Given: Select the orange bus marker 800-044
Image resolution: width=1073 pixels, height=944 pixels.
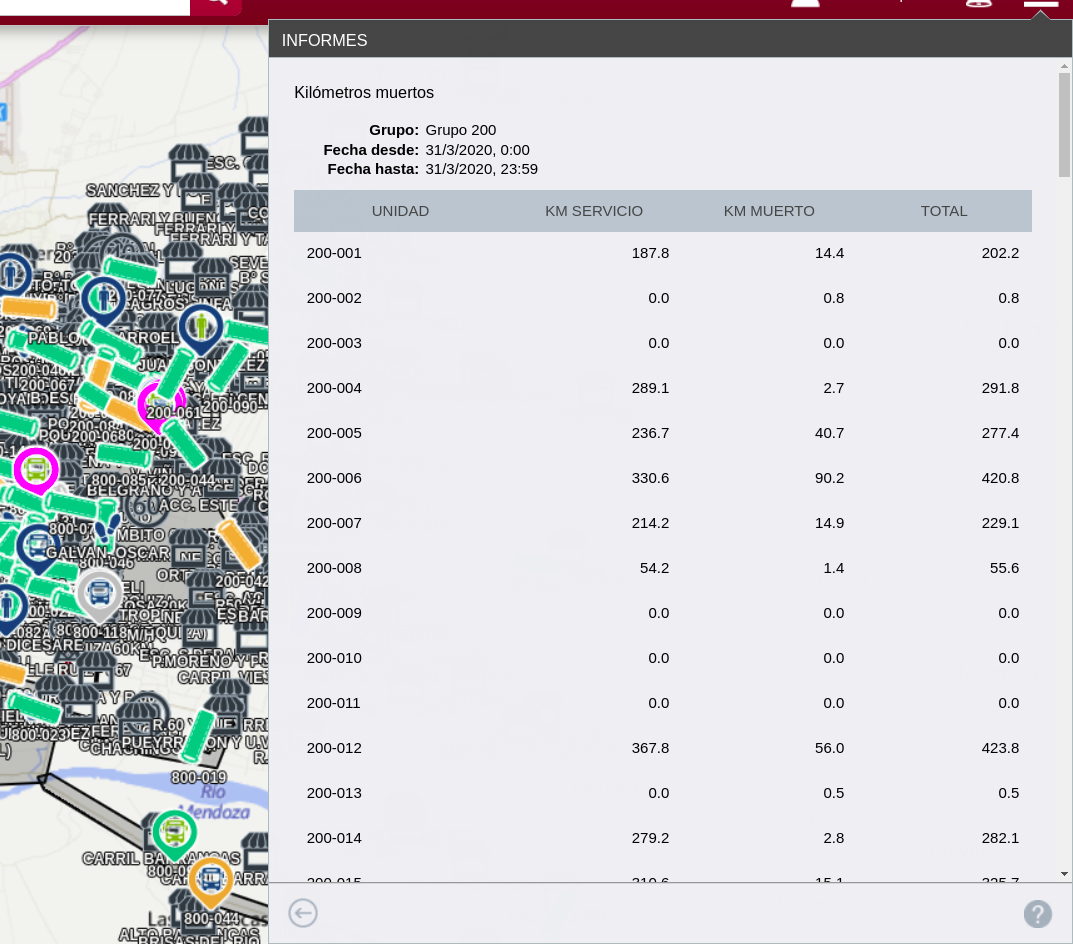Looking at the screenshot, I should [210, 880].
